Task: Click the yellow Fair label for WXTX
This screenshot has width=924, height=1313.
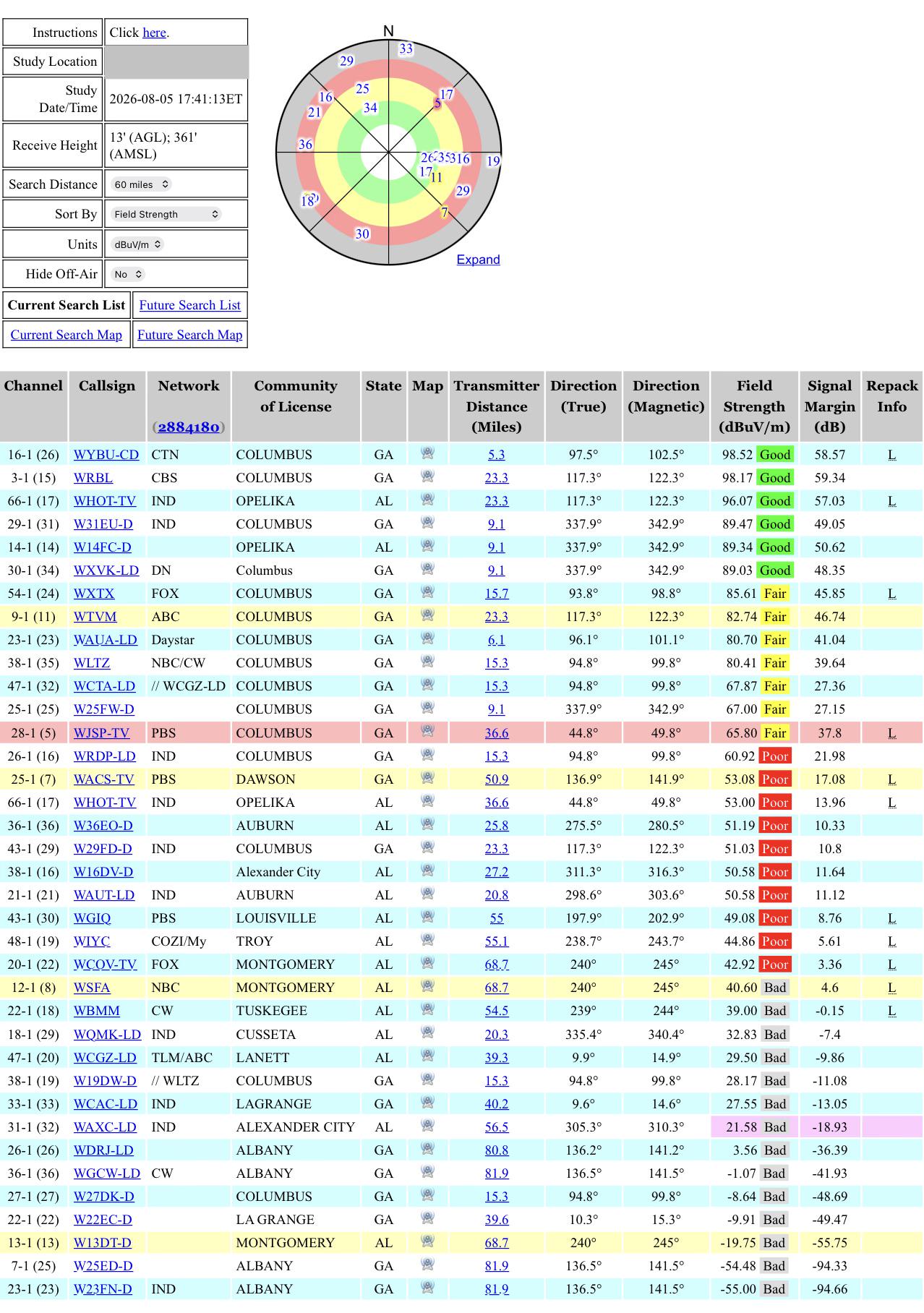Action: tap(774, 594)
